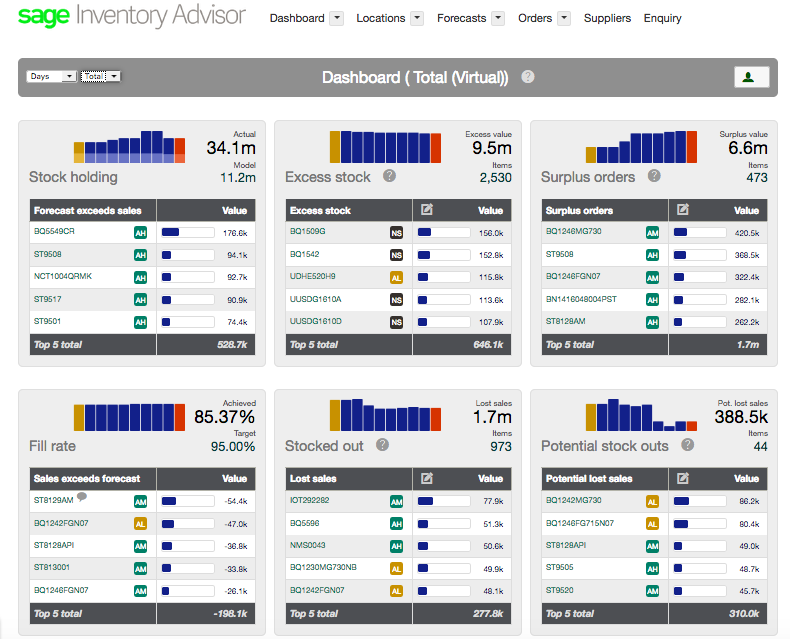Open item BQ1542 in Excess stock
Image resolution: width=790 pixels, height=639 pixels.
[304, 254]
